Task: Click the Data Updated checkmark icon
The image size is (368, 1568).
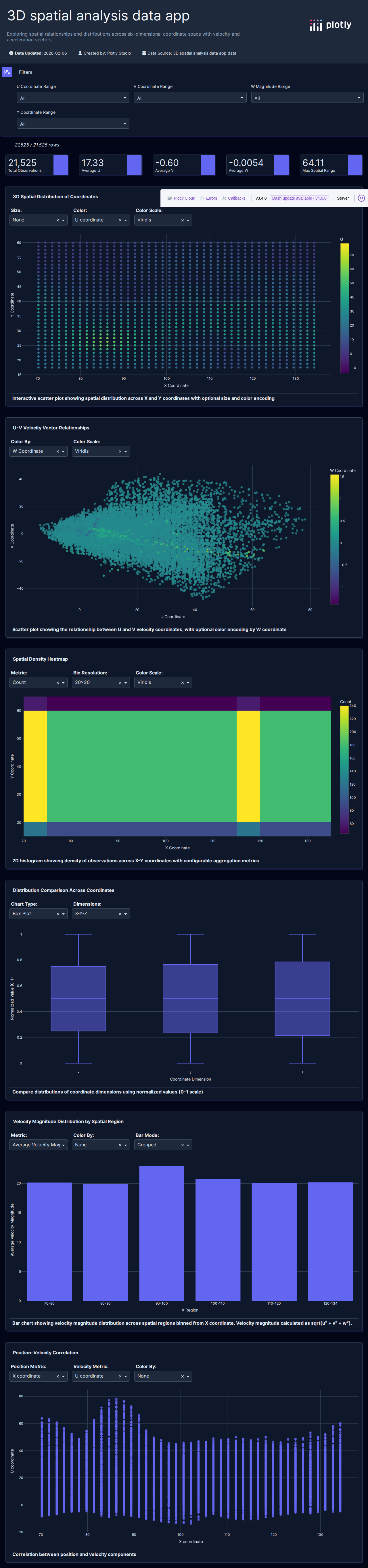Action: click(11, 53)
